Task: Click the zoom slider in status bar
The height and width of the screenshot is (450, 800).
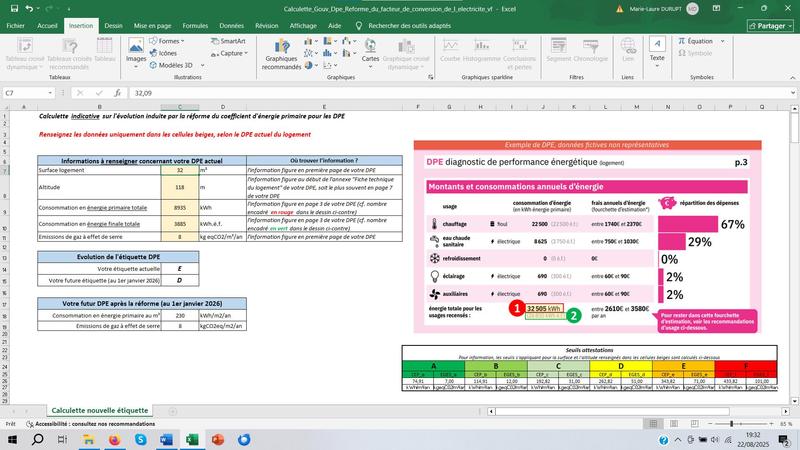Action: pos(742,424)
